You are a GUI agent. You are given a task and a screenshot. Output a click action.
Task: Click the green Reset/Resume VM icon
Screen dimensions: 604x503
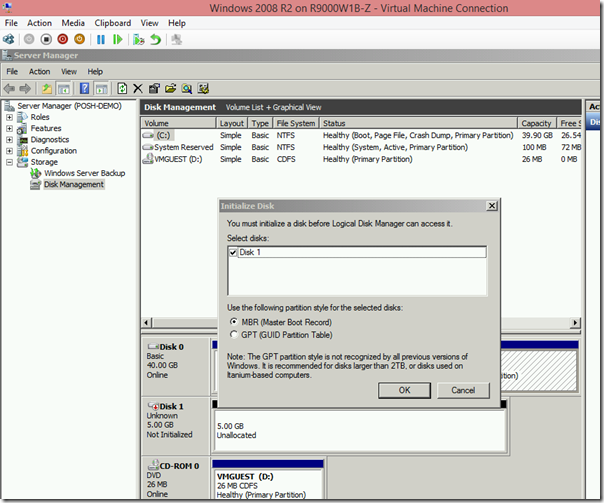(117, 39)
